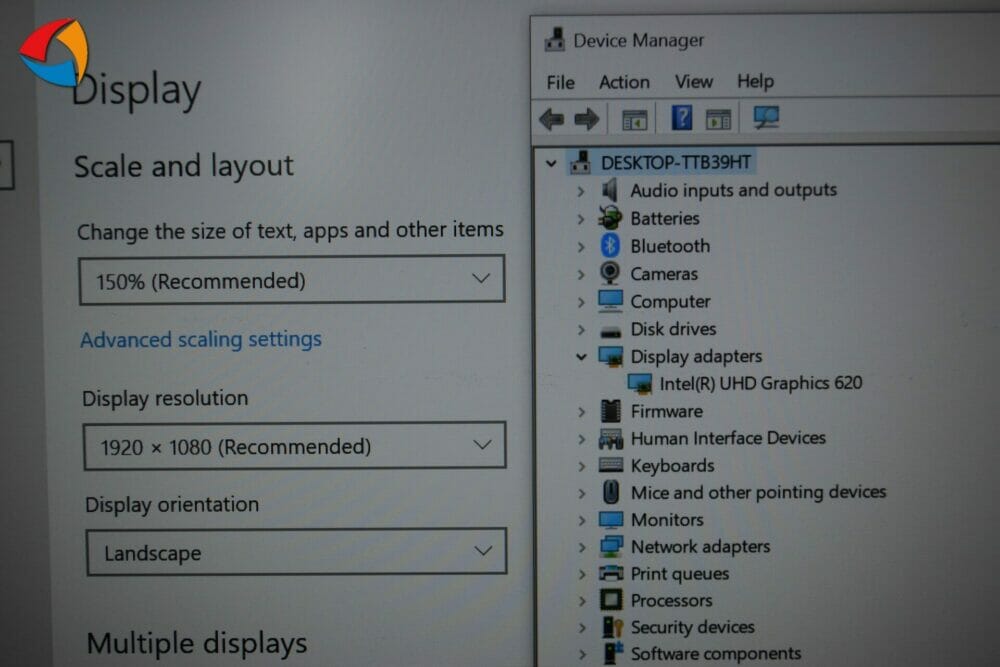Click the Device Manager title bar icon
This screenshot has width=1000, height=667.
[x=554, y=40]
